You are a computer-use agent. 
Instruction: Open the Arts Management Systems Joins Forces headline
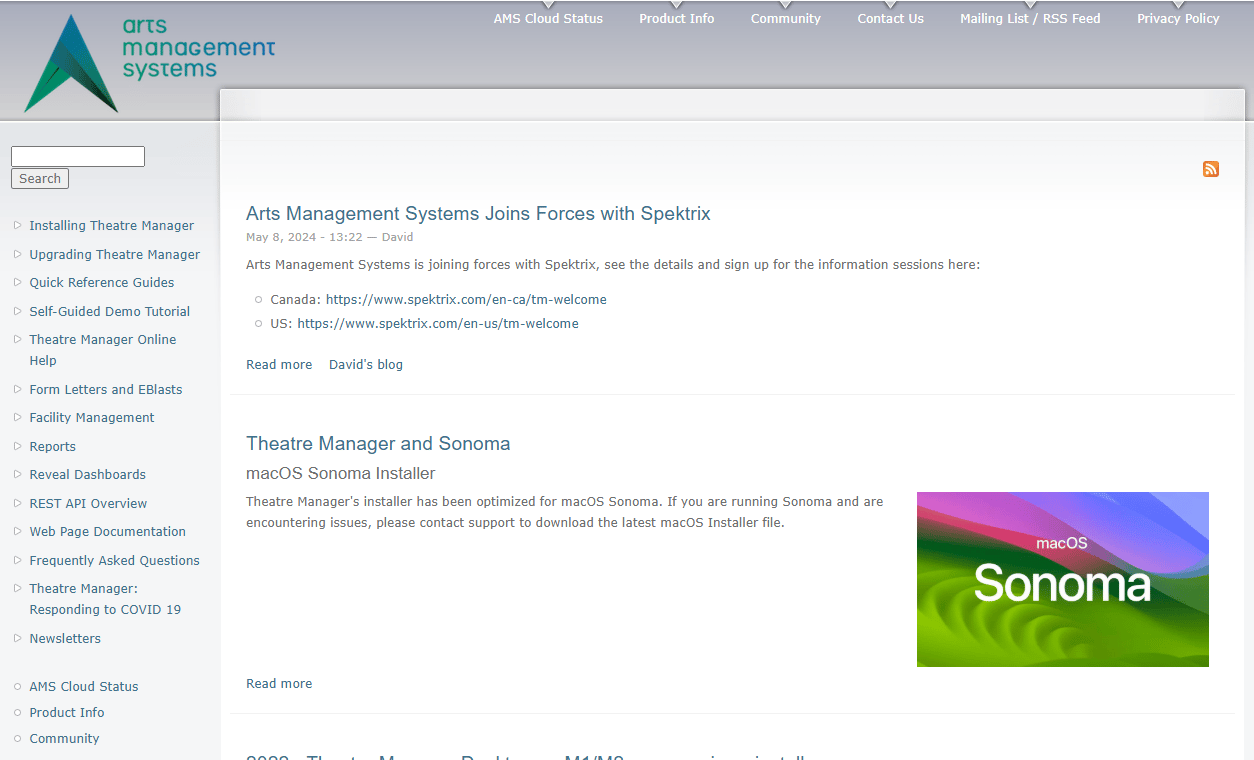click(478, 213)
